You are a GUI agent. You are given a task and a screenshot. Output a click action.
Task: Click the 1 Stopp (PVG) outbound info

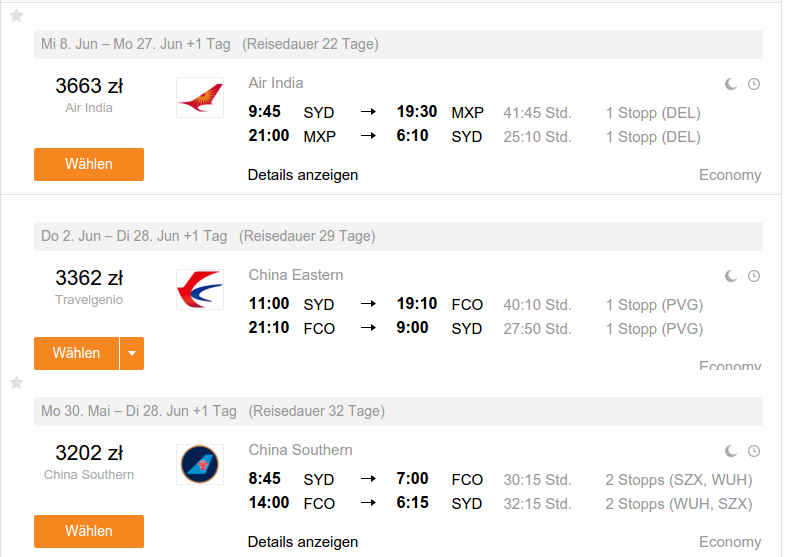pyautogui.click(x=654, y=305)
